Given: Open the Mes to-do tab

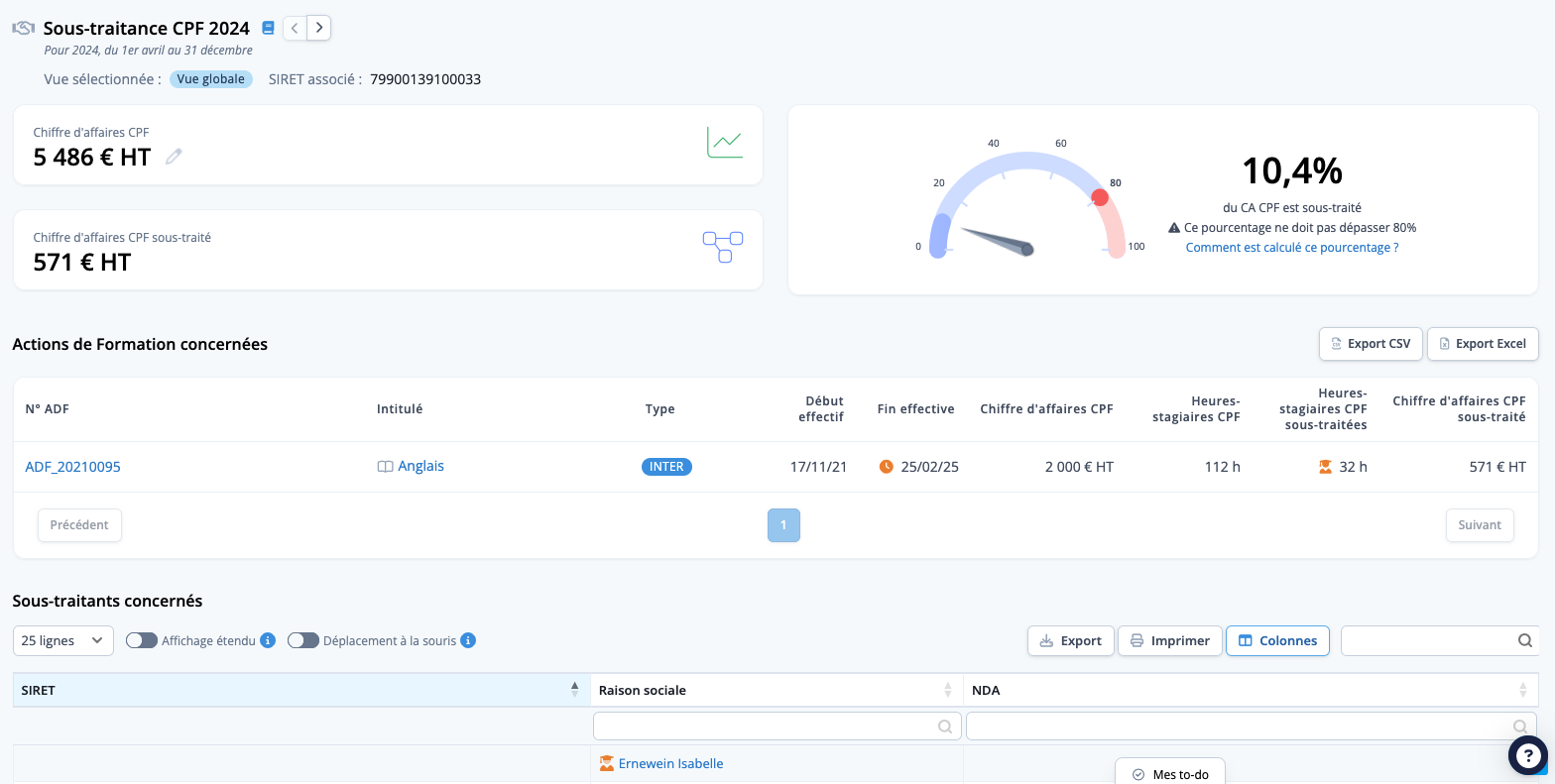Looking at the screenshot, I should (x=1170, y=773).
